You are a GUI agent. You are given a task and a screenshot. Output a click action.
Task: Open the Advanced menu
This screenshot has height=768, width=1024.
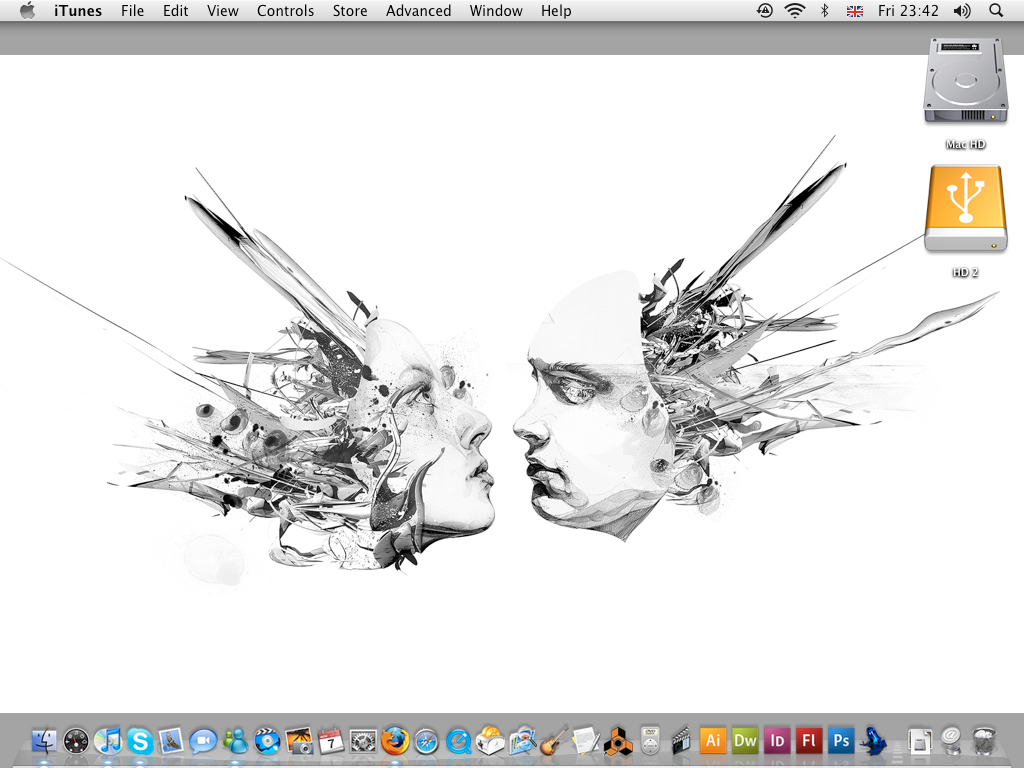(x=419, y=10)
